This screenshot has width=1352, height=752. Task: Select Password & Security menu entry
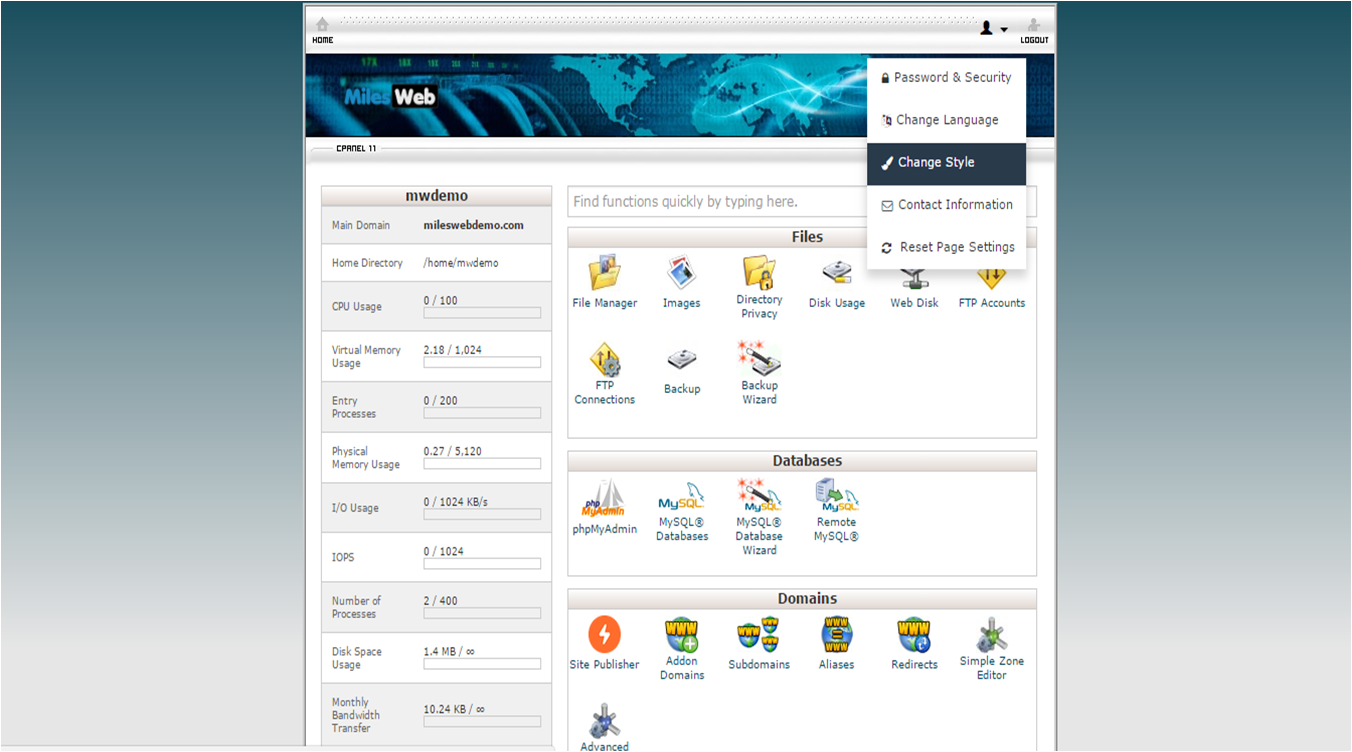click(947, 78)
